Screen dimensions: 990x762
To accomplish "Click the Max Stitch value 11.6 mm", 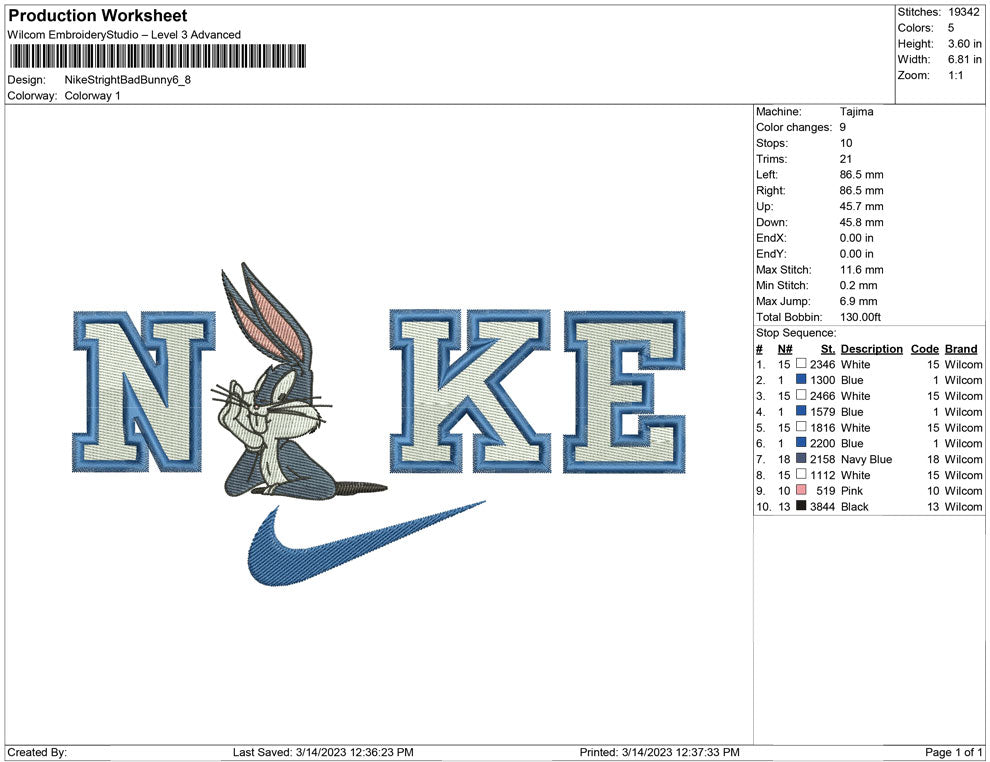I will [x=861, y=270].
